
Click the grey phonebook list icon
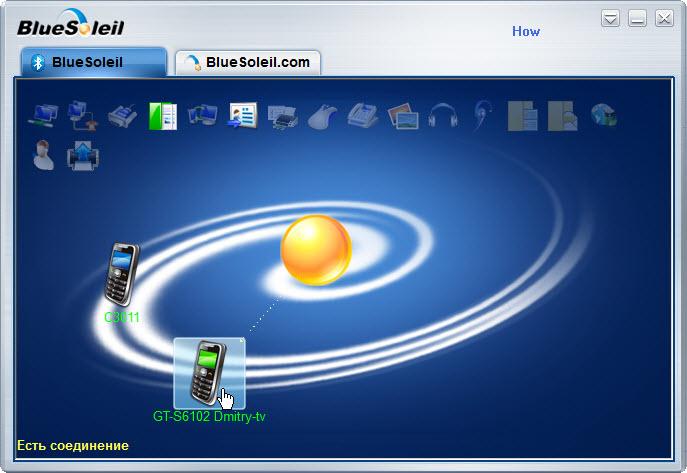coord(523,116)
